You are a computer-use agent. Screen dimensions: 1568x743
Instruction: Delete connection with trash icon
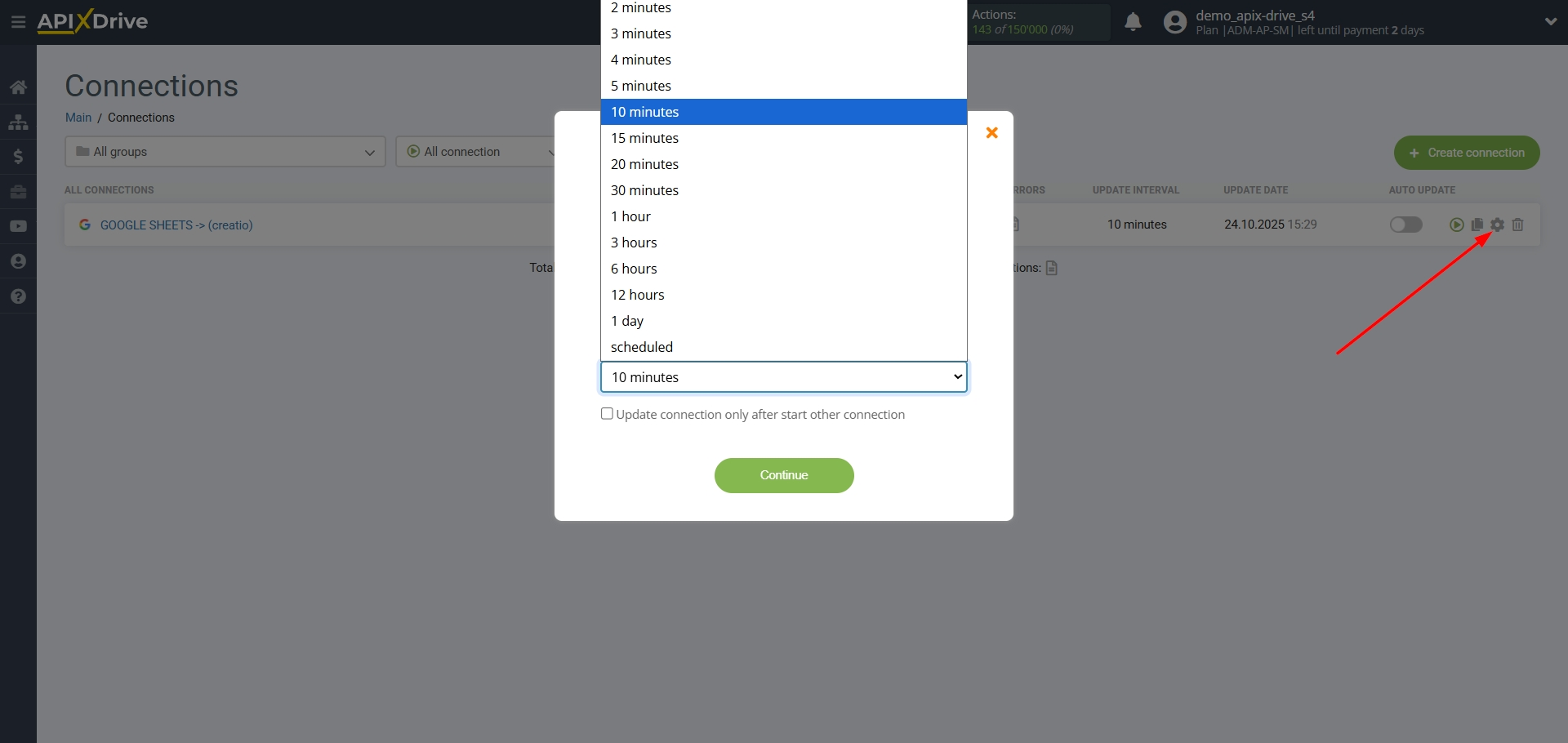[1518, 225]
